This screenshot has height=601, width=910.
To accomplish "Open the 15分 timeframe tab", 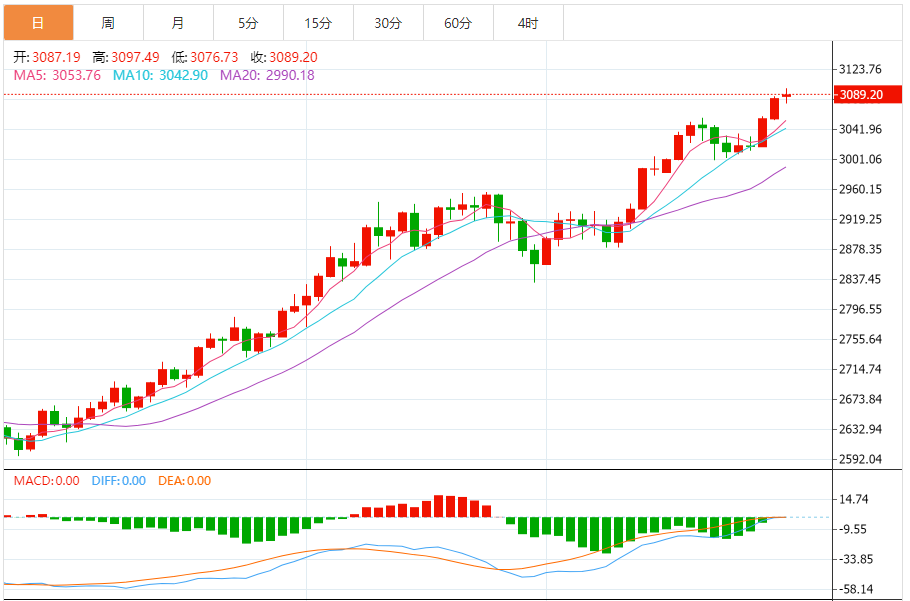I will pos(319,23).
